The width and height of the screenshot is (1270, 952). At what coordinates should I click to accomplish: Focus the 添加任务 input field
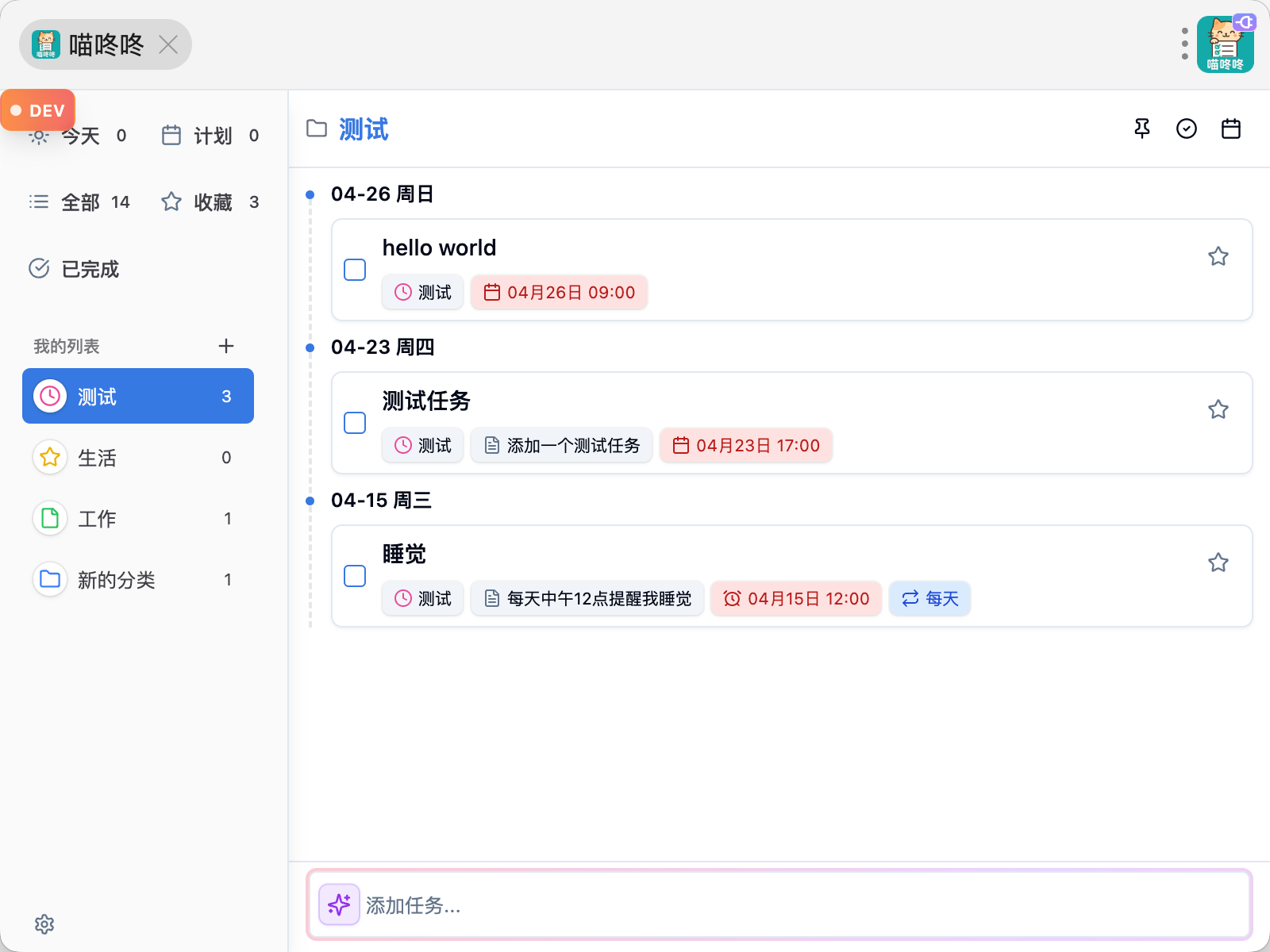click(x=779, y=904)
